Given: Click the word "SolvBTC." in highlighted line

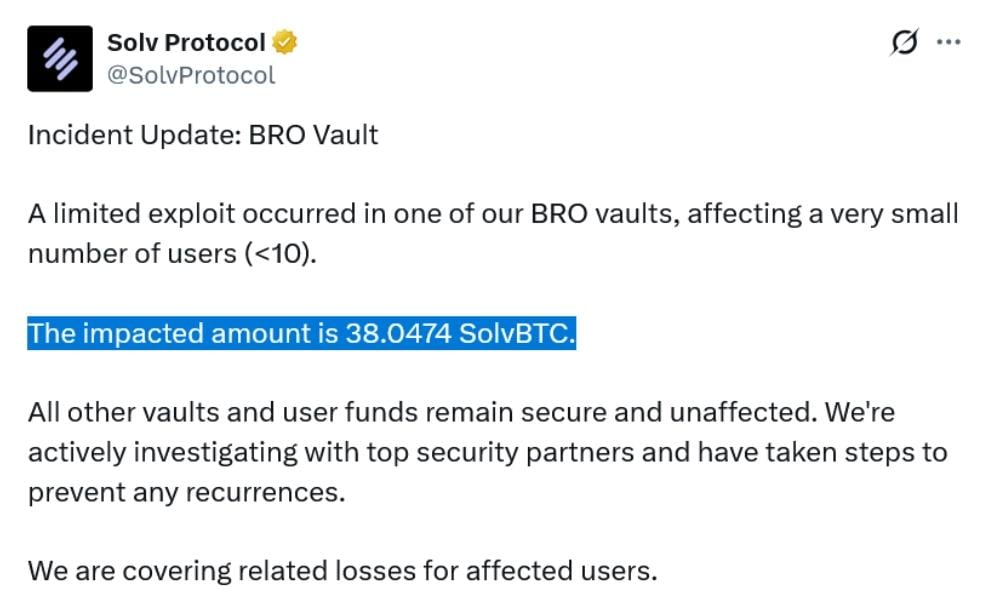Looking at the screenshot, I should coord(517,334).
